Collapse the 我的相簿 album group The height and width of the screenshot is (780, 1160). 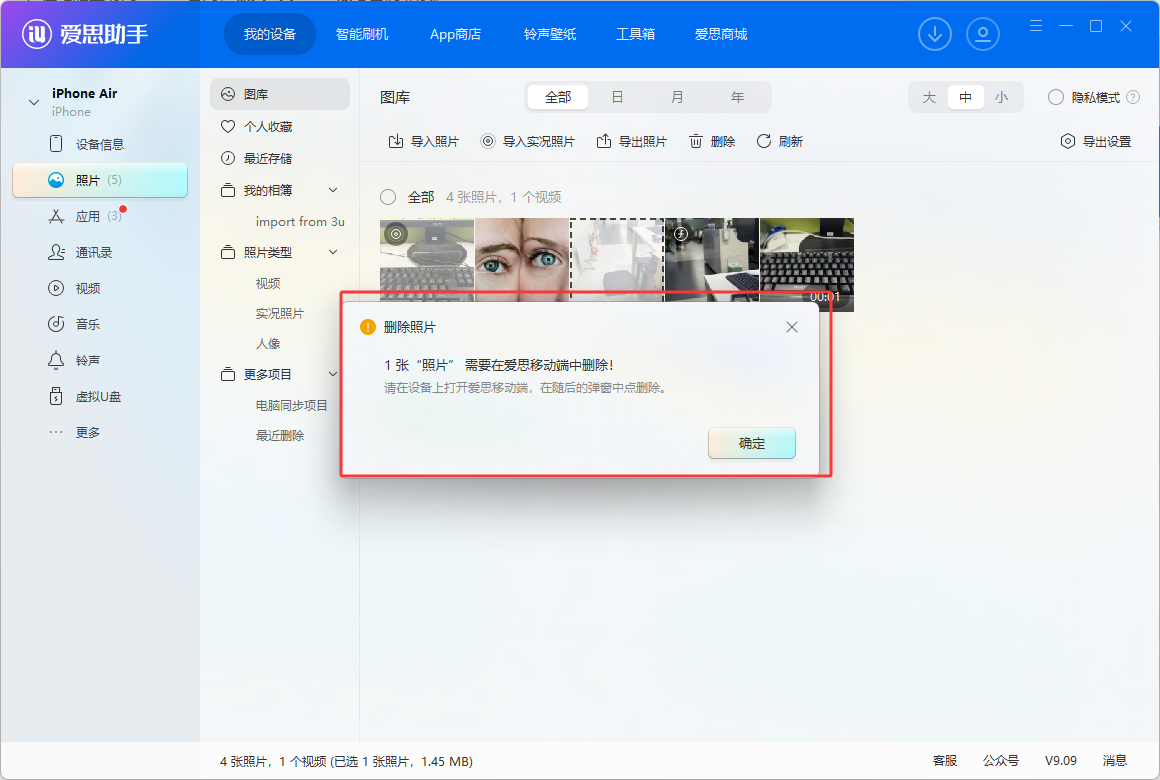pyautogui.click(x=332, y=189)
